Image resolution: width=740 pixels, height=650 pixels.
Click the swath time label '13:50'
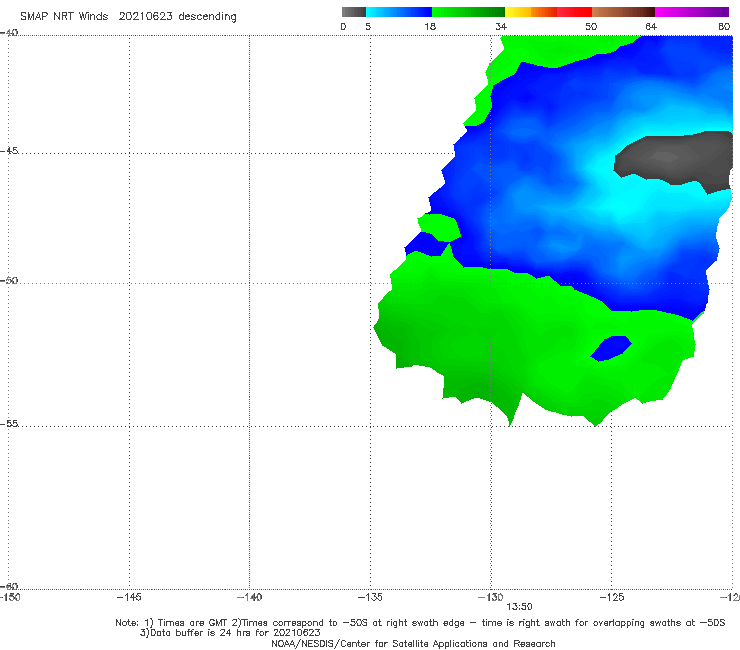click(x=519, y=607)
